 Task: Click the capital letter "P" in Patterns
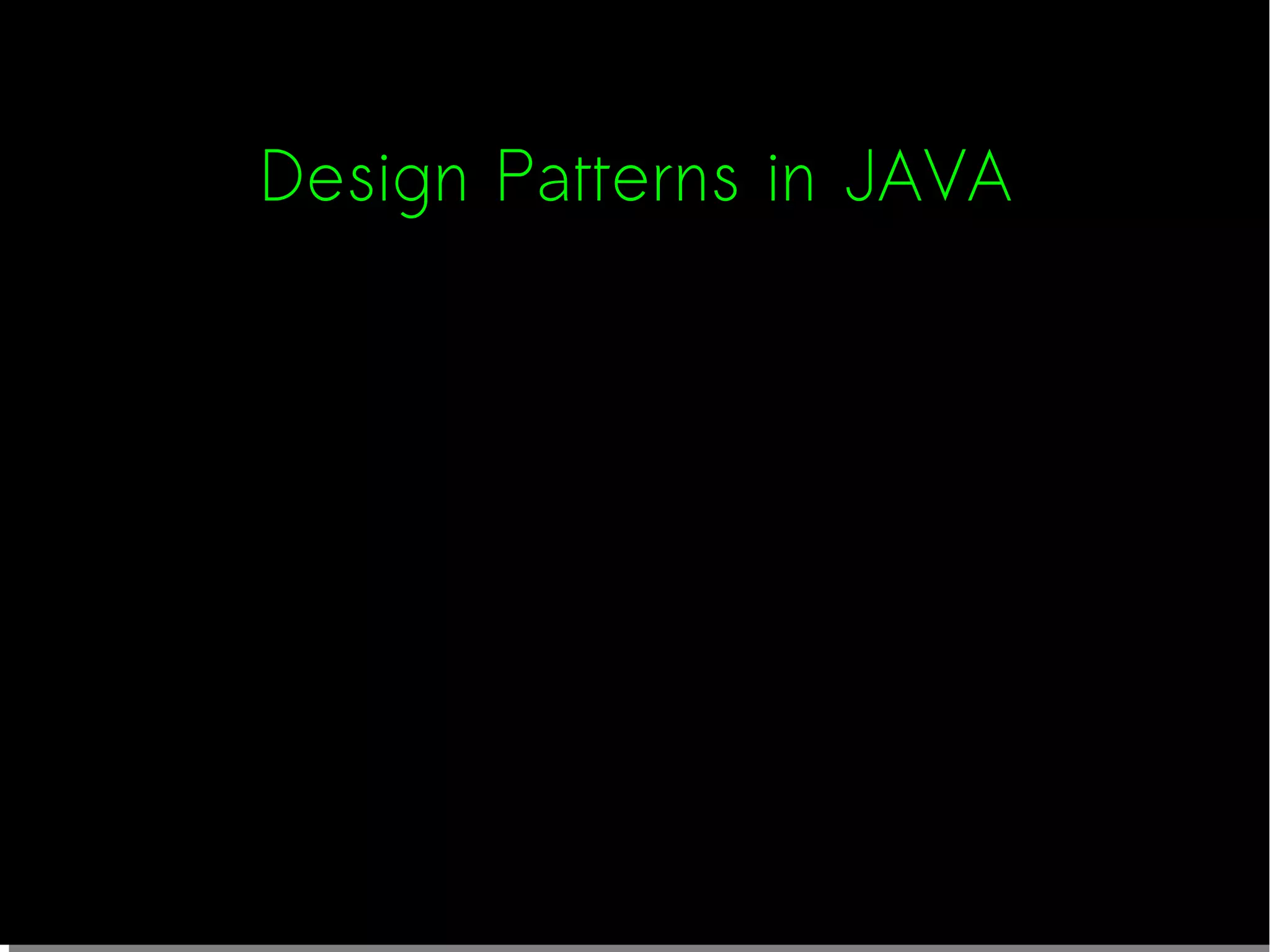pyautogui.click(x=515, y=176)
